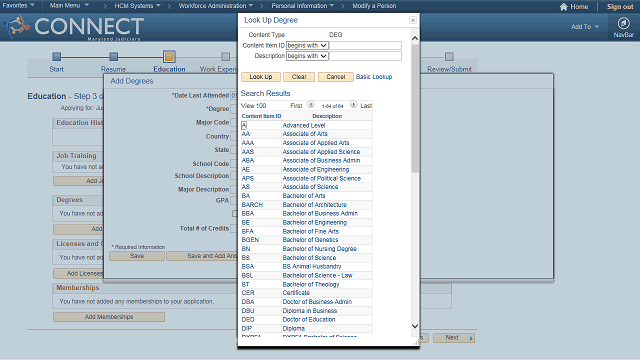Click the Work Experience step square icon
The width and height of the screenshot is (640, 360).
225,56
